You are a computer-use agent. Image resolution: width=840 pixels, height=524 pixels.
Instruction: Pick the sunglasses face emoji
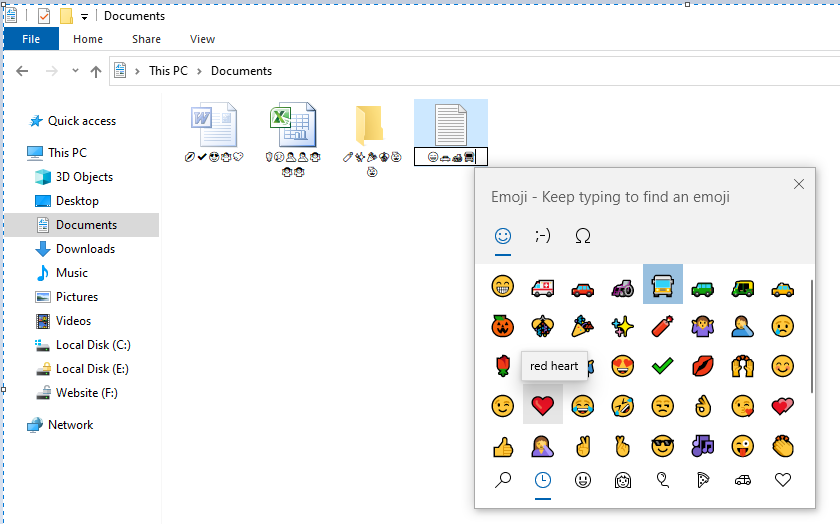point(663,446)
